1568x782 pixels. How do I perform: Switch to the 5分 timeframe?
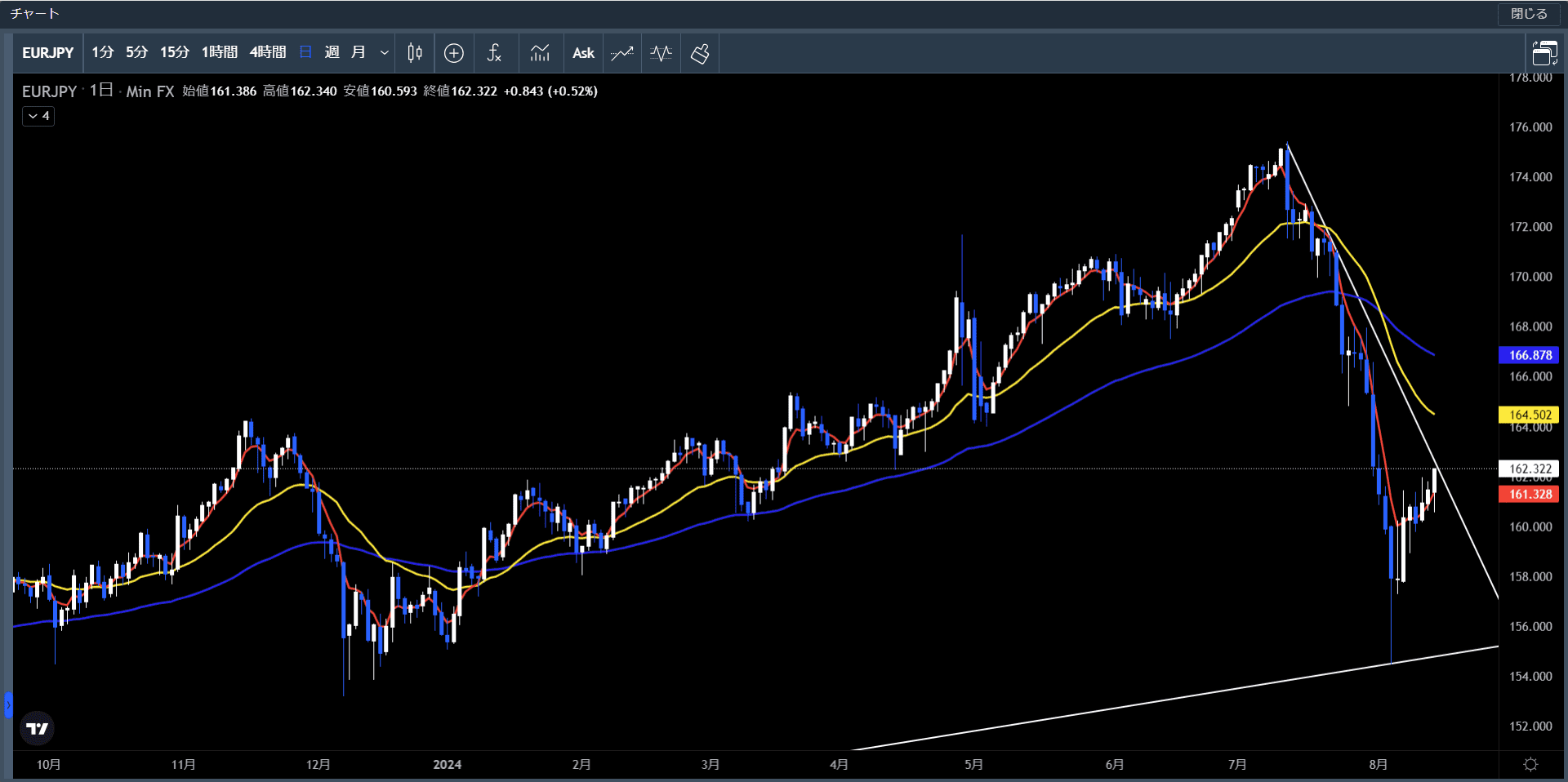point(136,53)
